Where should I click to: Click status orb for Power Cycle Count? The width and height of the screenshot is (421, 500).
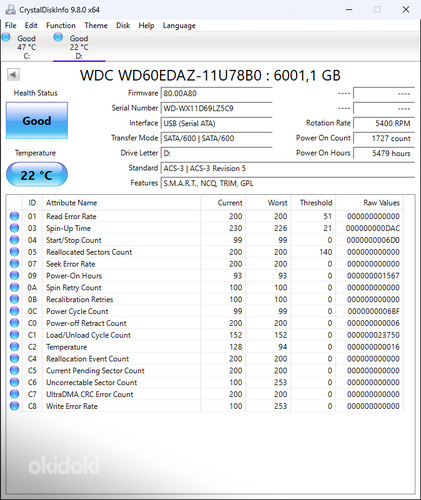click(14, 311)
